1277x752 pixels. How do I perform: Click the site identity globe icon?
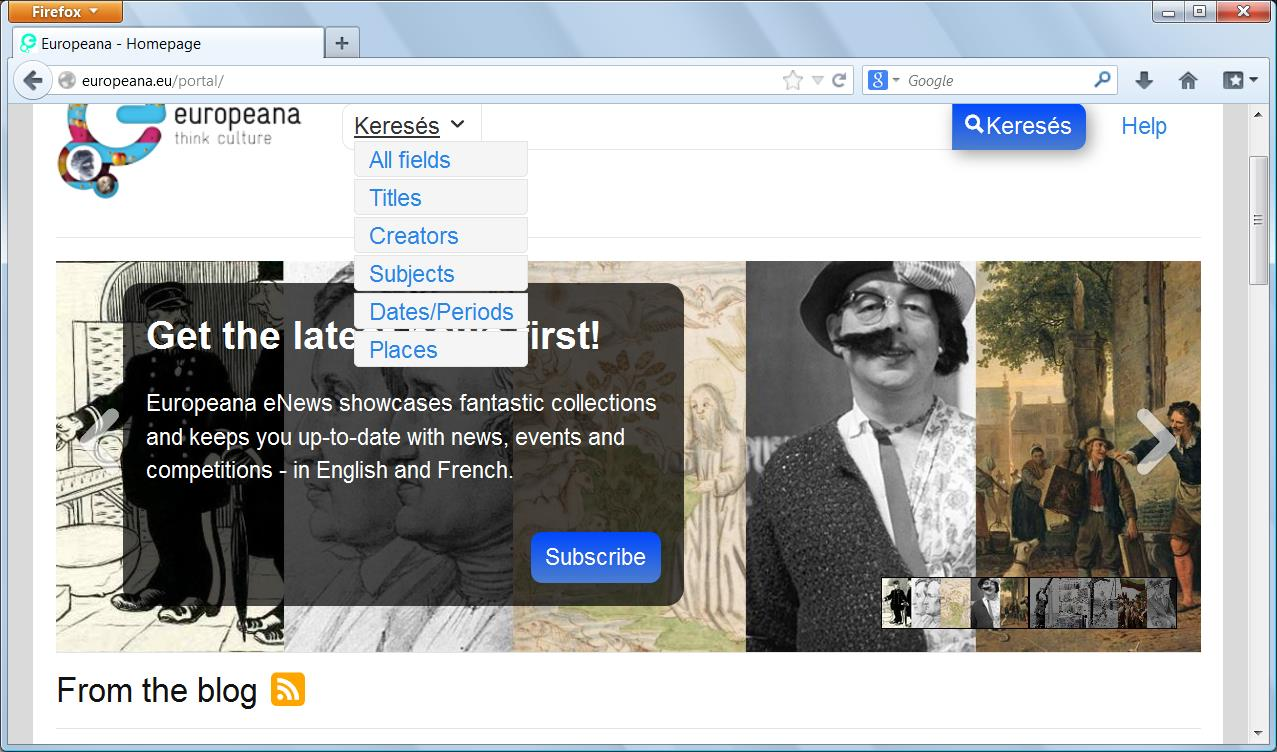67,81
